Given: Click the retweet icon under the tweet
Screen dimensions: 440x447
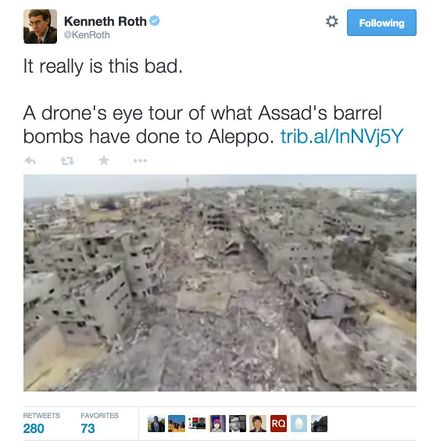Looking at the screenshot, I should [x=67, y=161].
